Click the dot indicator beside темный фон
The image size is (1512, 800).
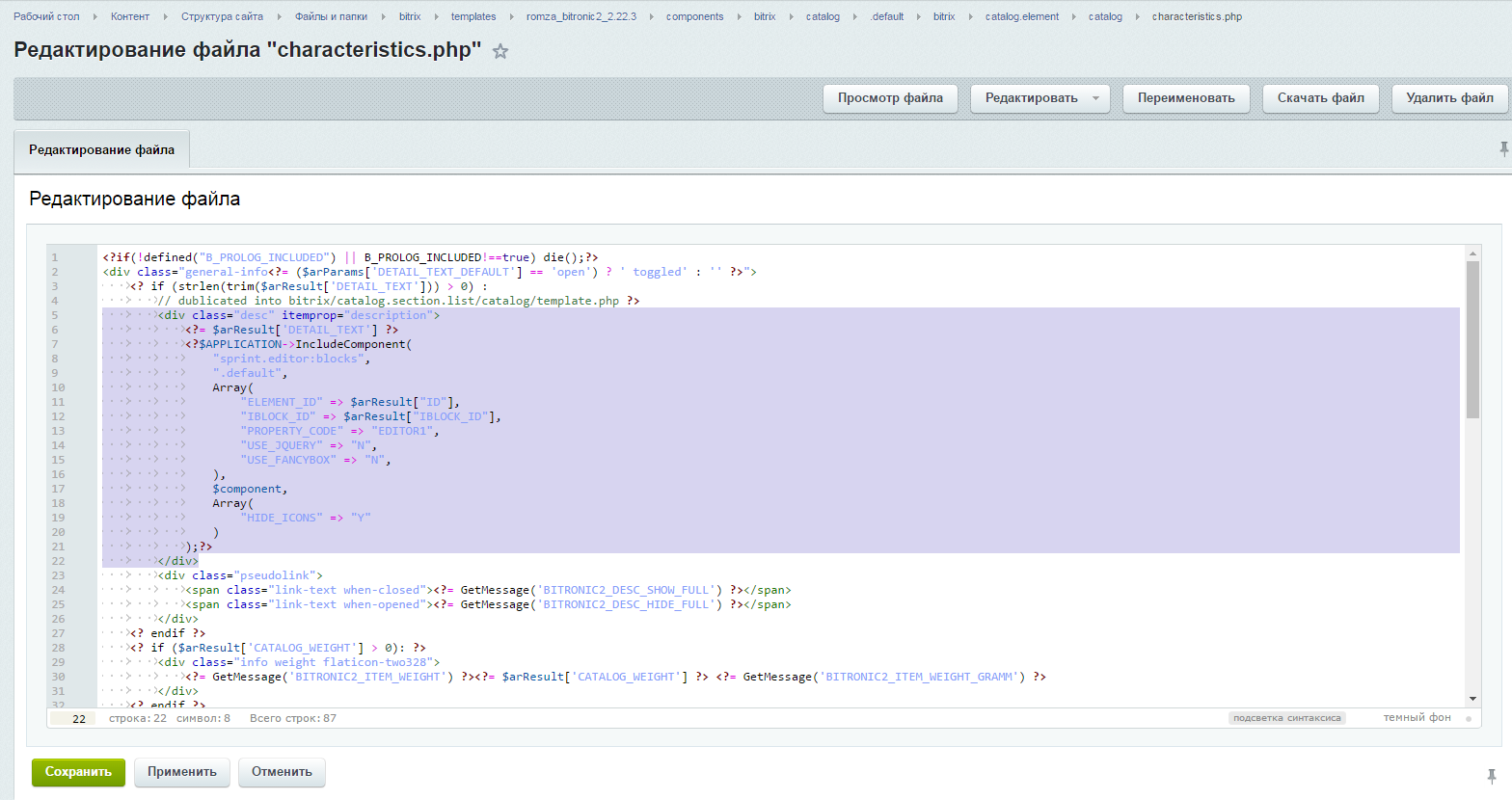pos(1469,718)
